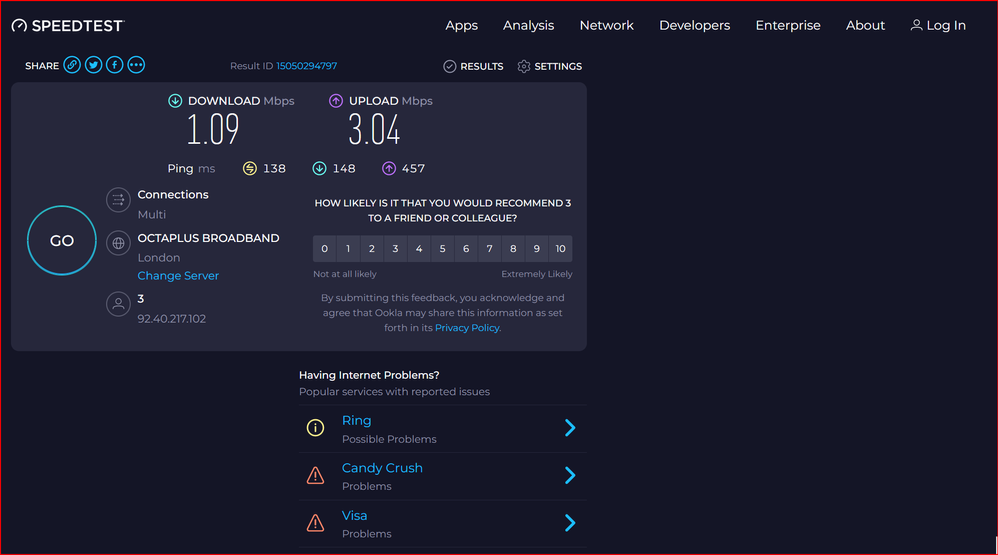Rate recommendation score 5
The image size is (998, 555).
click(x=442, y=249)
